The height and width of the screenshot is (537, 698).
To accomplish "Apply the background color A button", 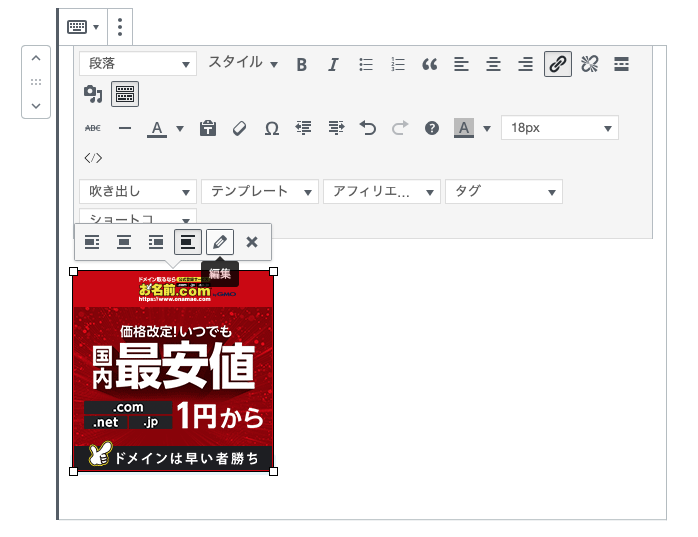I will pos(464,128).
